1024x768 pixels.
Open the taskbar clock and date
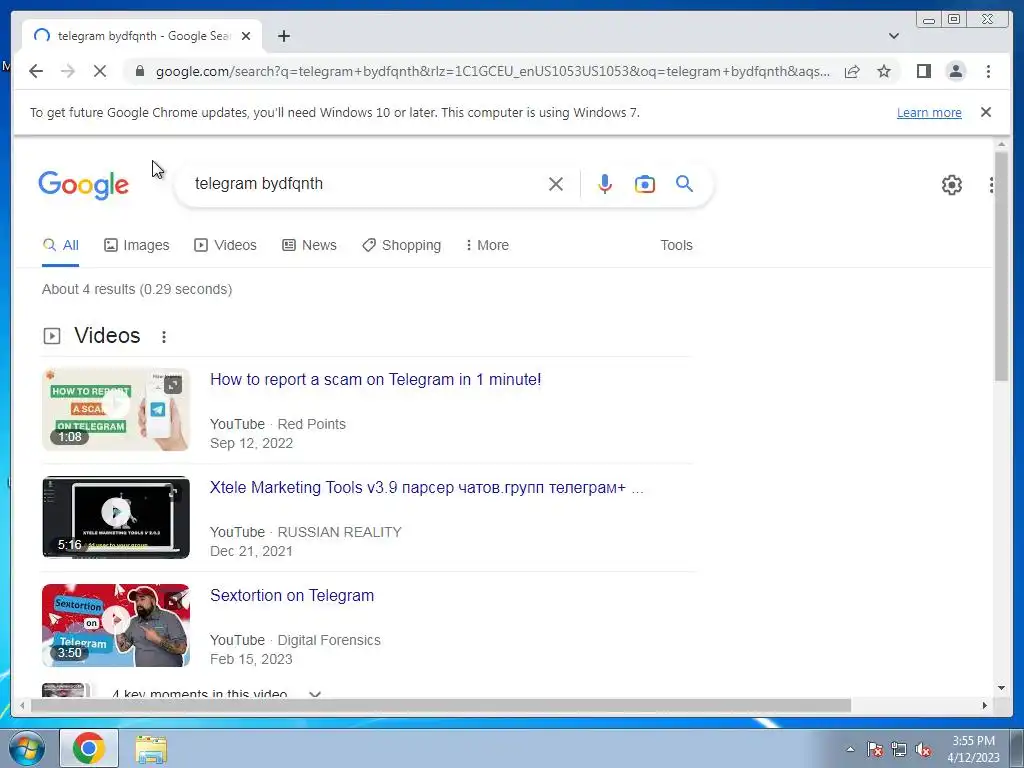point(973,749)
